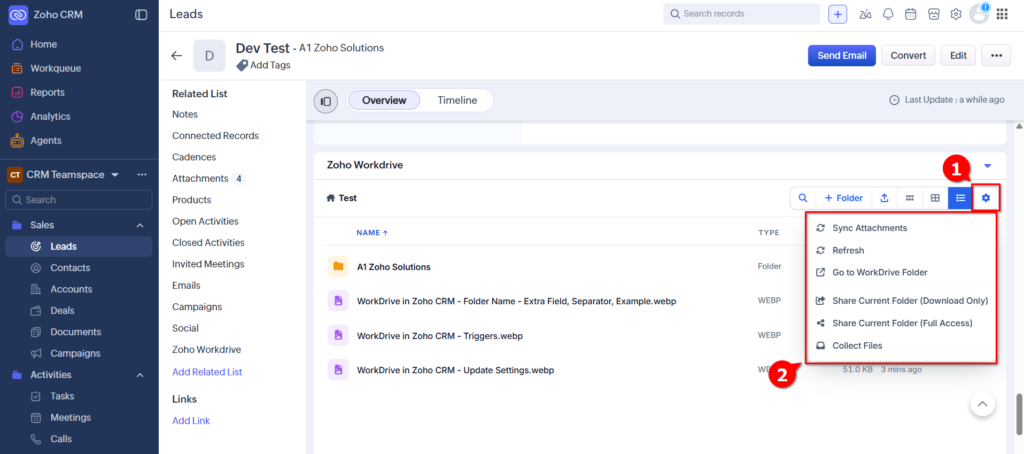Viewport: 1024px width, 454px height.
Task: Click the Zoho CRM logo icon
Action: pos(18,14)
